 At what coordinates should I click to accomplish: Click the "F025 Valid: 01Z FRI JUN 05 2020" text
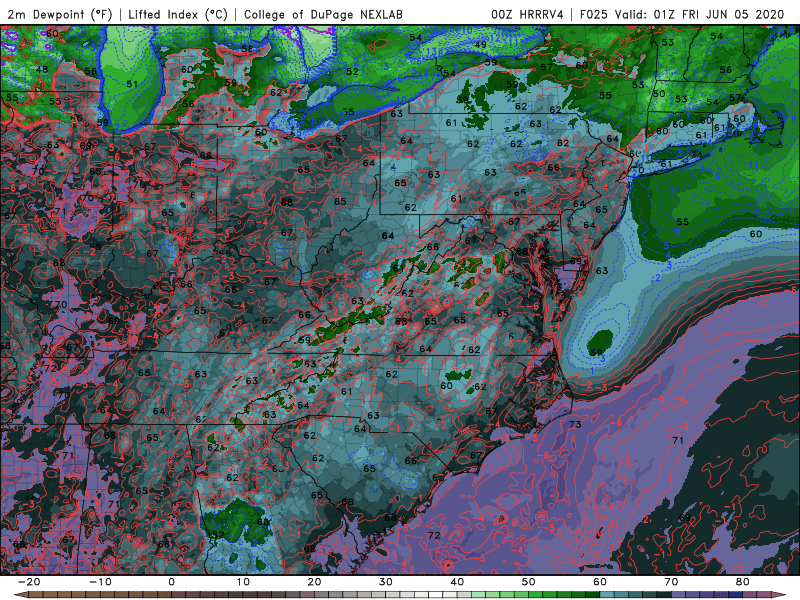click(x=682, y=15)
